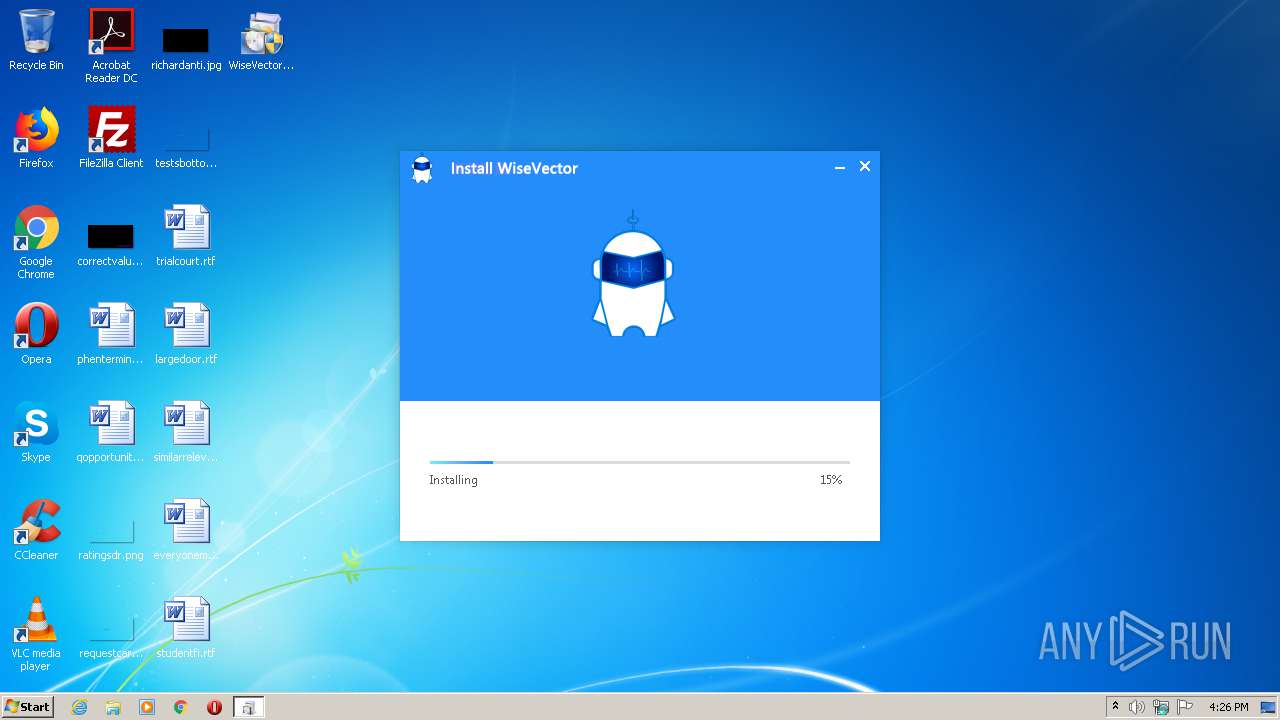Open Windows Explorer from taskbar

click(113, 707)
